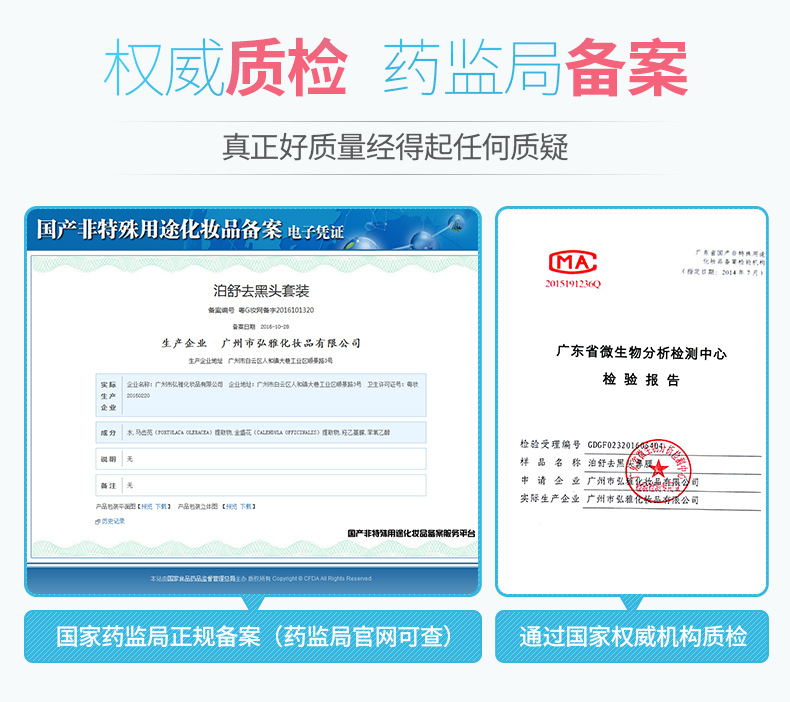
Task: Click the 国家药监局正规备案 blue banner
Action: pyautogui.click(x=255, y=637)
